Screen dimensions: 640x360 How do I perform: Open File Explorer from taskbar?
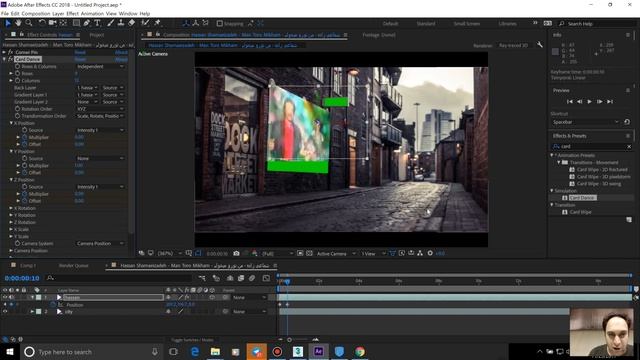tap(216, 351)
